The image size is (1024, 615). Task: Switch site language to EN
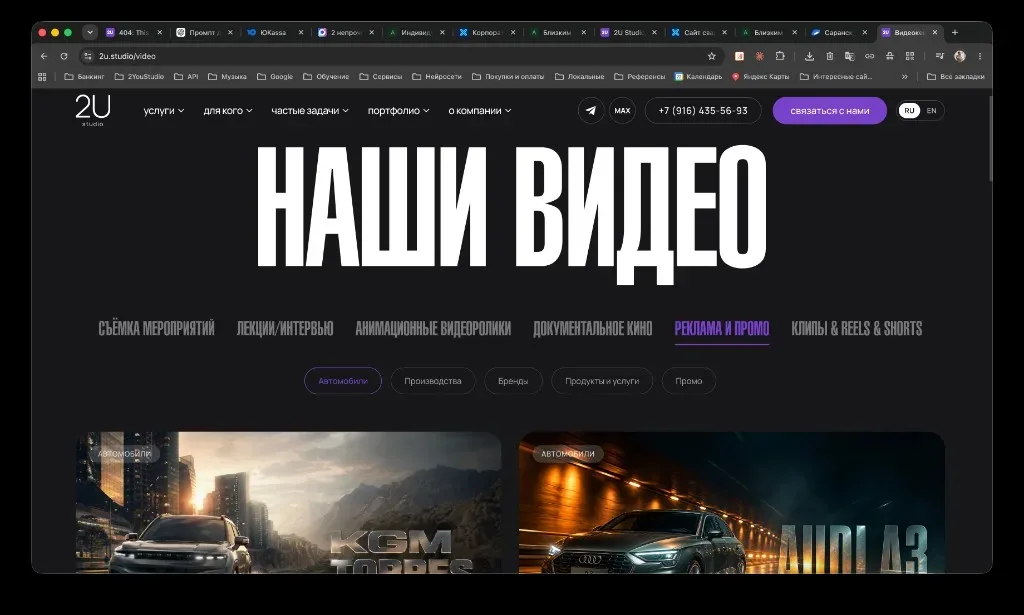[x=931, y=110]
